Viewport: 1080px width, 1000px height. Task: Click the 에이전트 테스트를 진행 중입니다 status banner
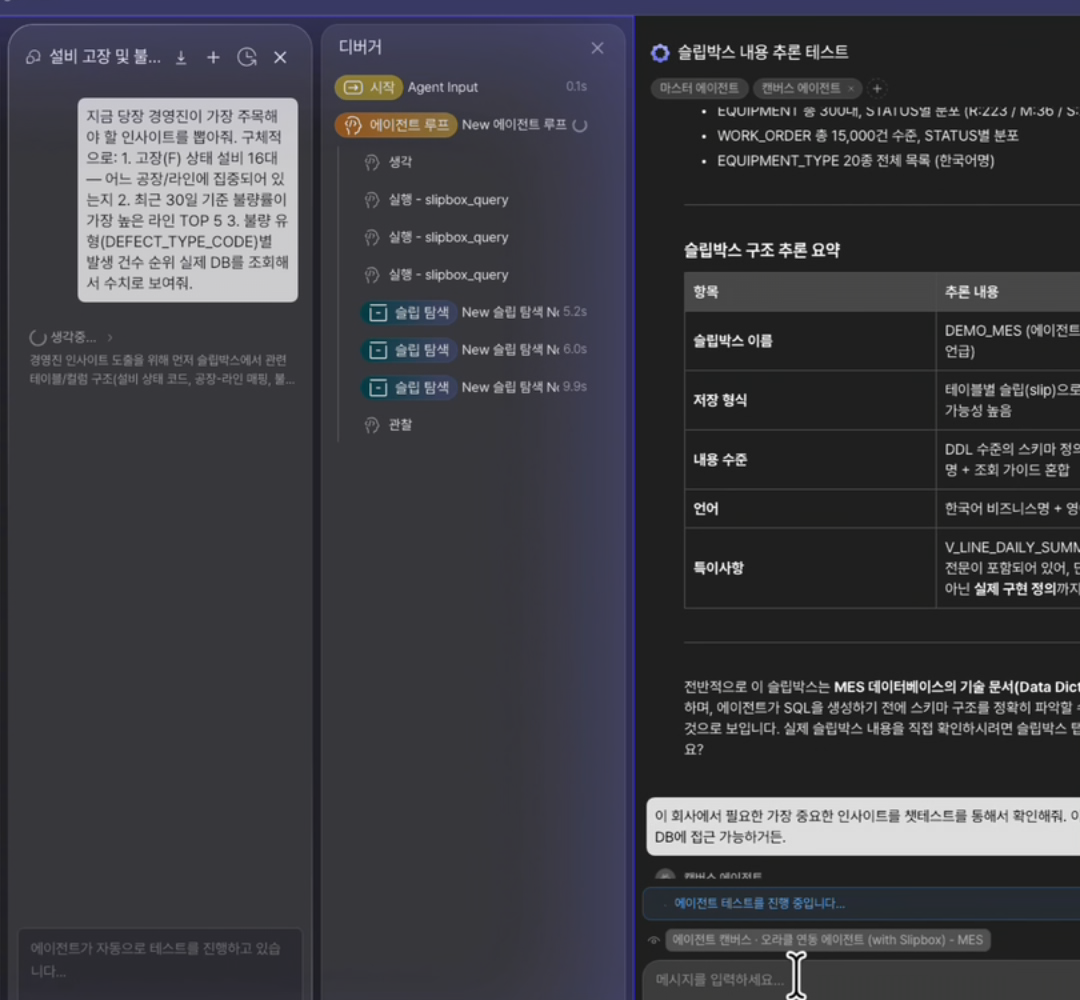pos(861,904)
